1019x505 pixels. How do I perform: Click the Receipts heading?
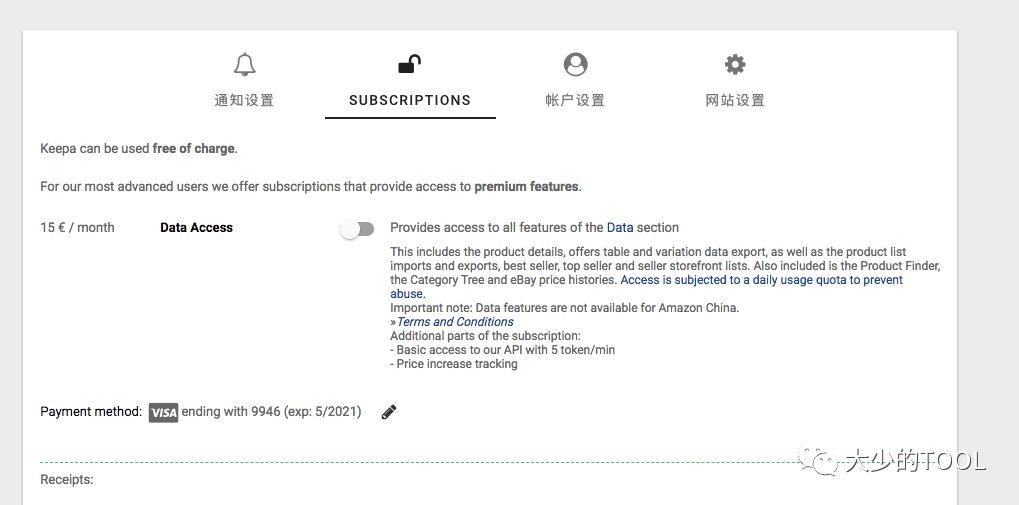click(66, 480)
